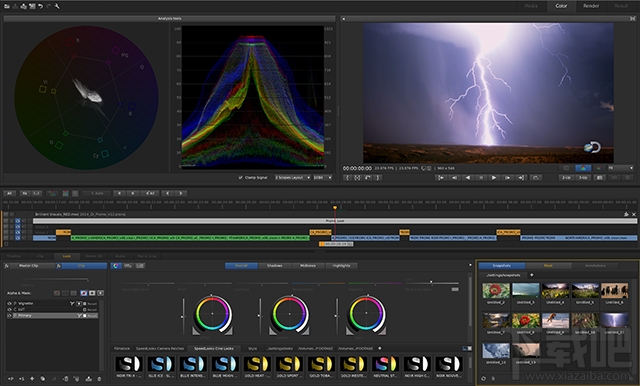
Task: Toggle visibility eye of Vignette layer
Action: pyautogui.click(x=9, y=304)
